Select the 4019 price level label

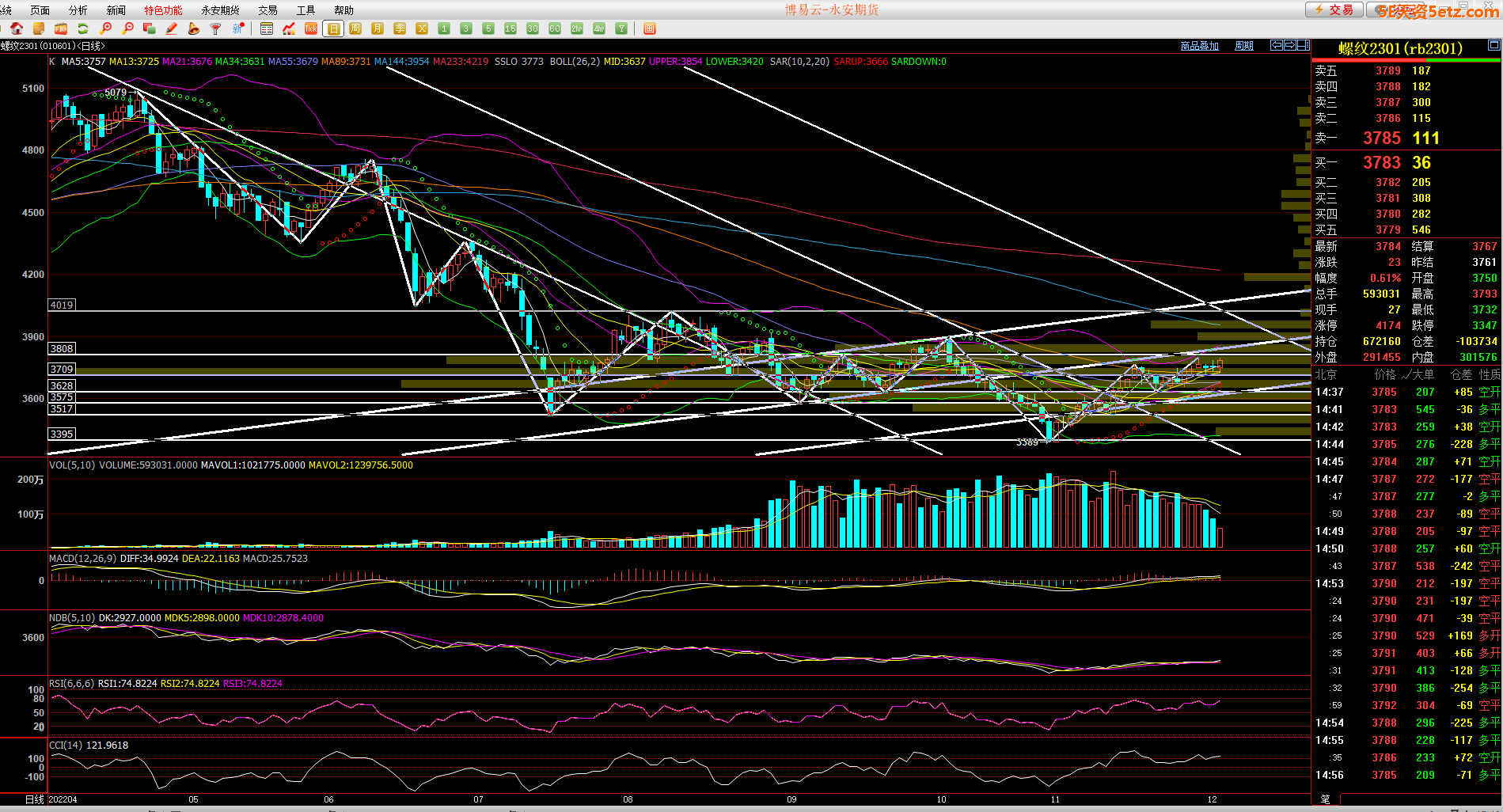pyautogui.click(x=62, y=305)
